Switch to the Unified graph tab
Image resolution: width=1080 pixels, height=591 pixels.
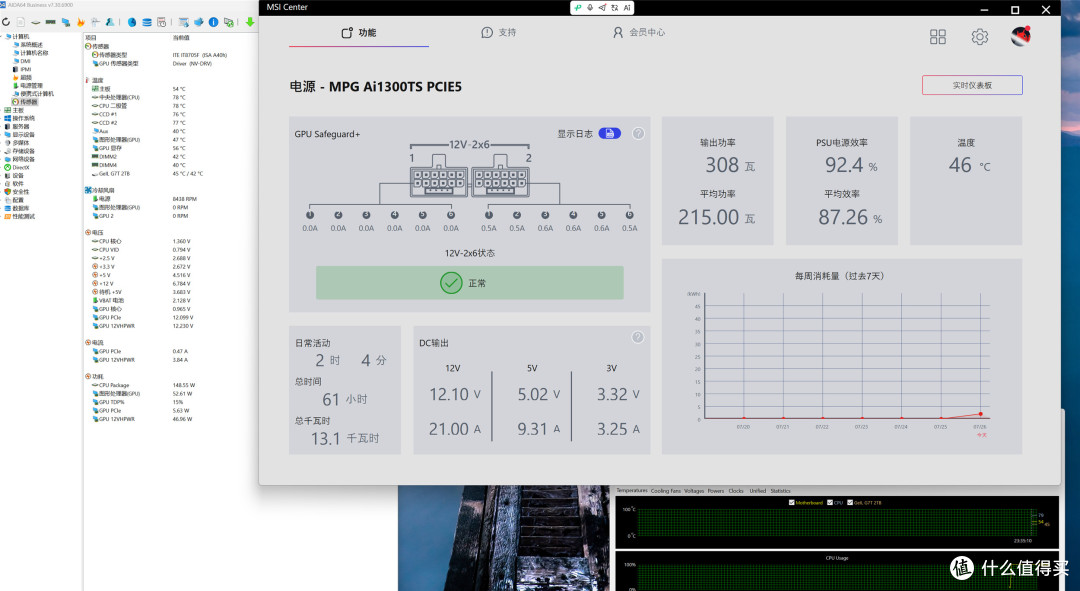pos(758,490)
